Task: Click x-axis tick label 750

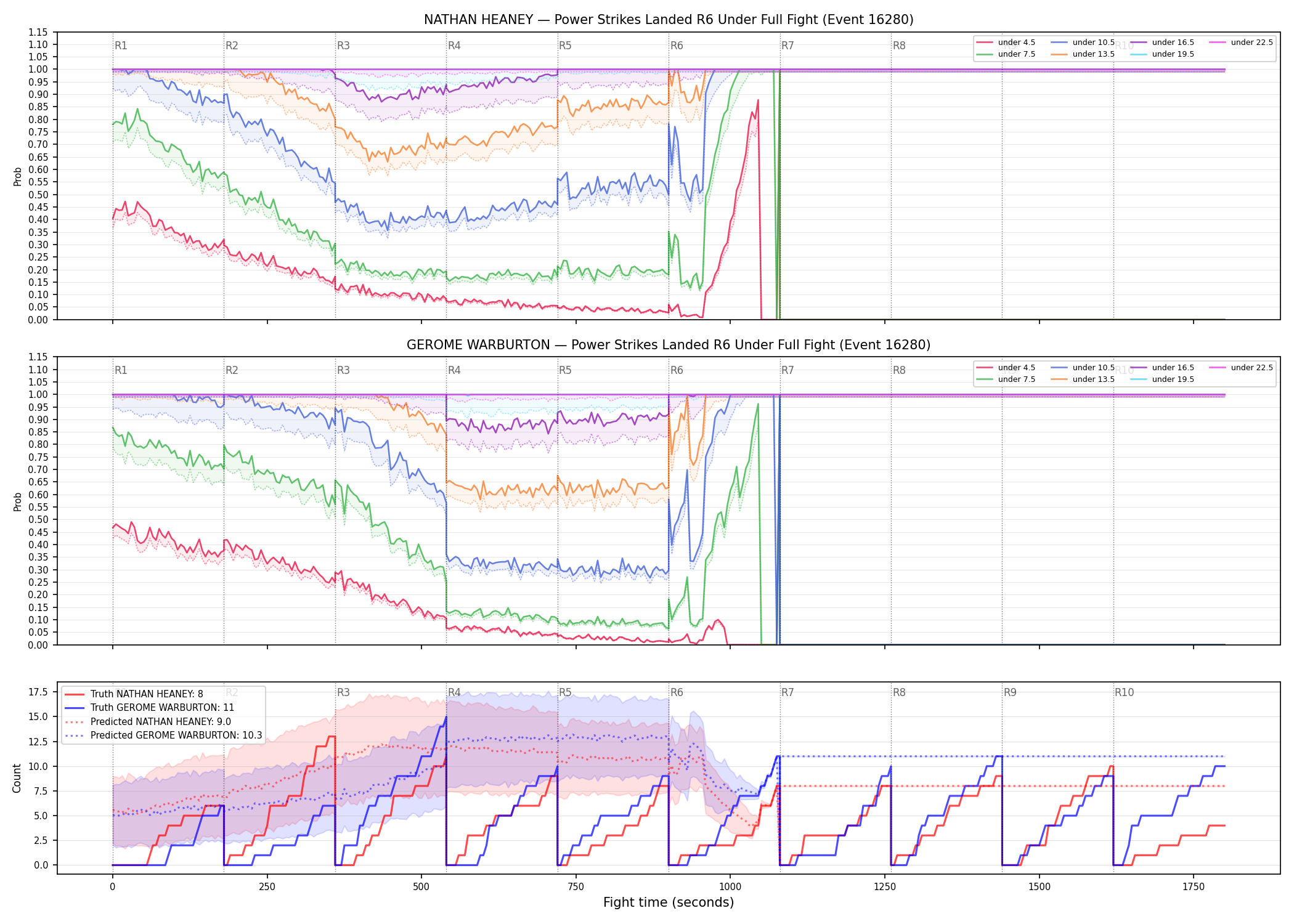Action: (x=576, y=887)
